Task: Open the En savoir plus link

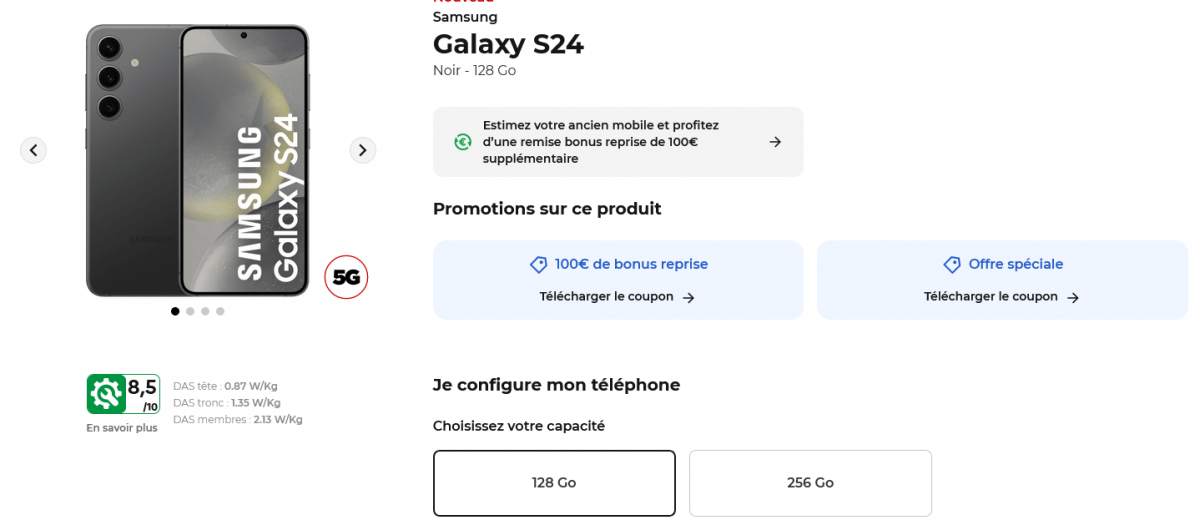Action: tap(122, 428)
